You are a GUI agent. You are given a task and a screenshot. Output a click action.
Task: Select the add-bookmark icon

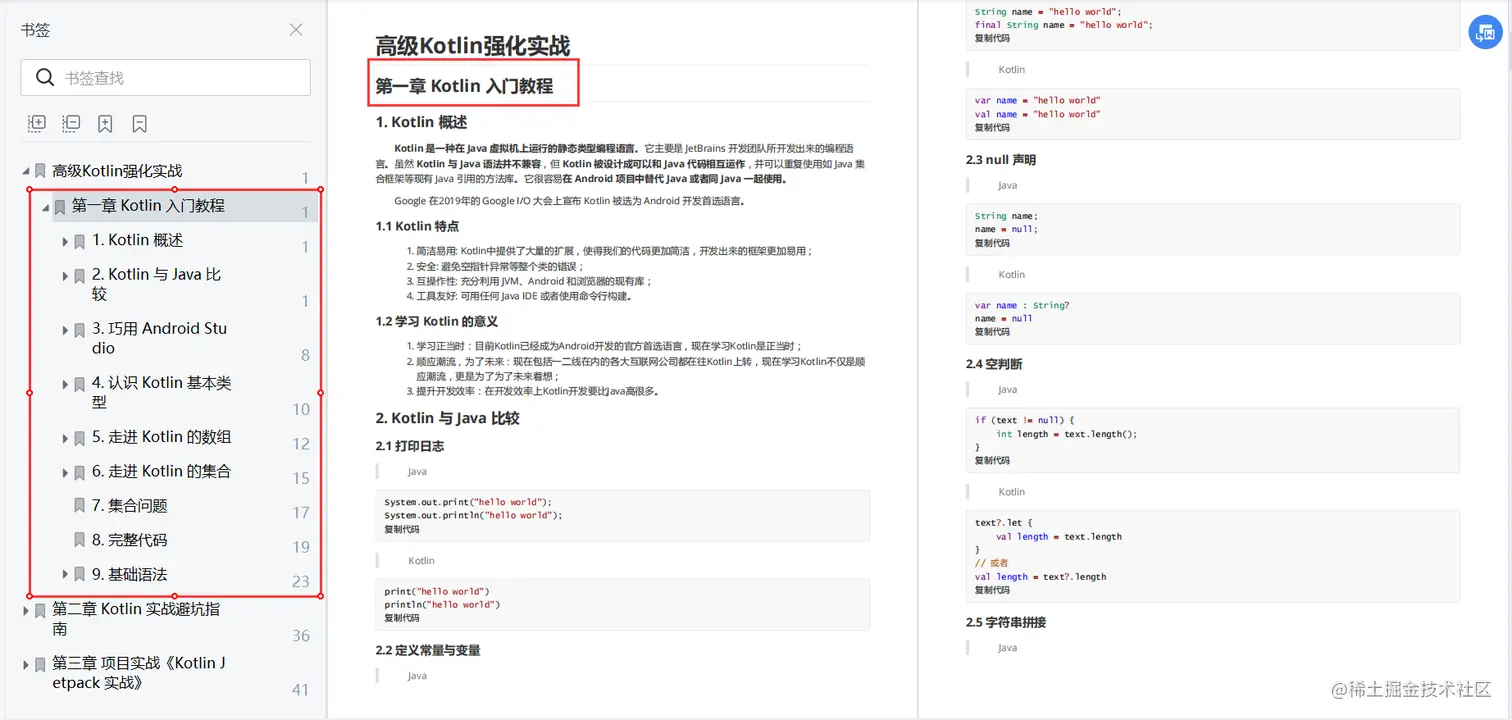105,123
